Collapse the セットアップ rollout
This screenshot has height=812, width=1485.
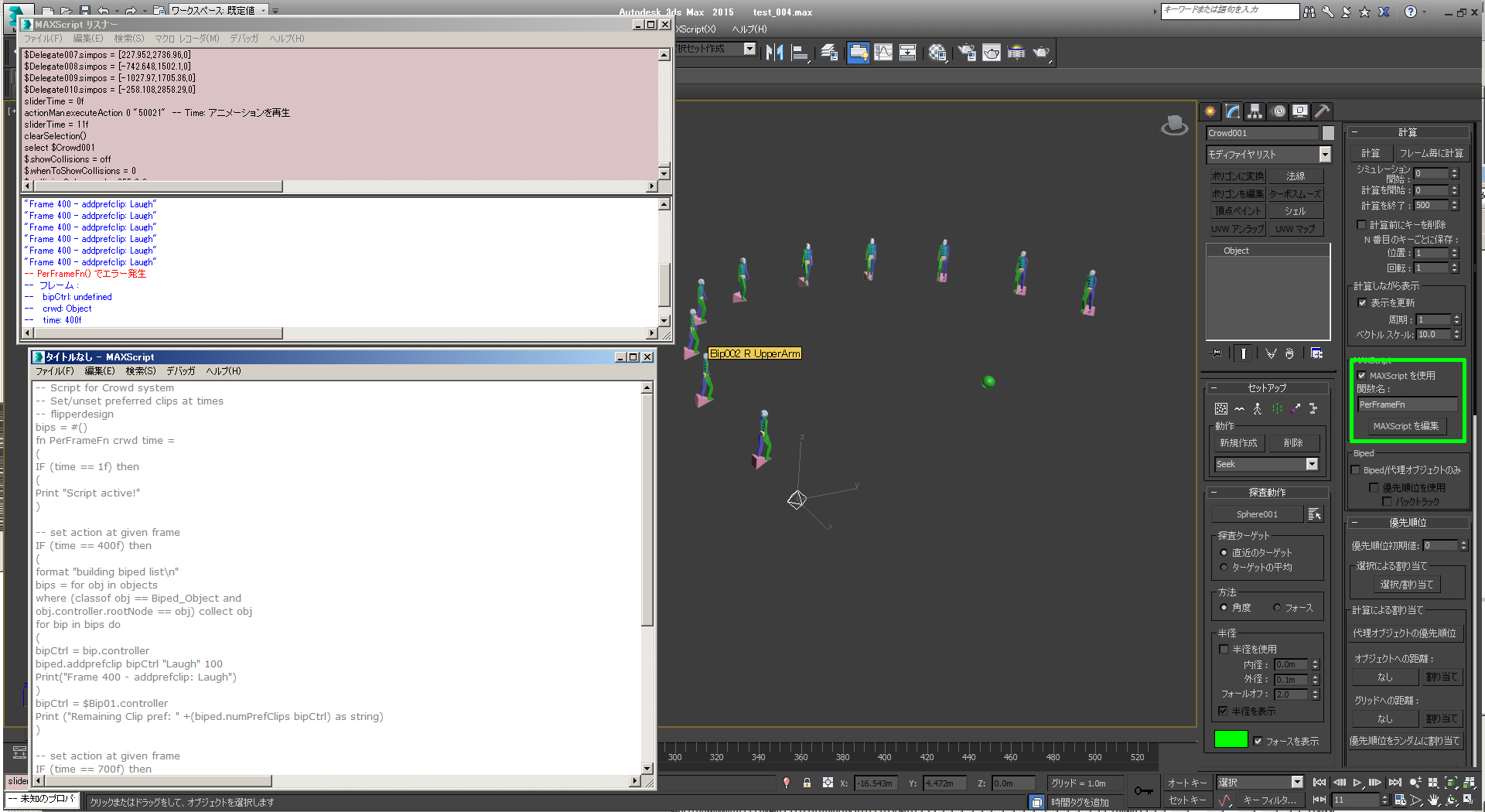(1267, 388)
